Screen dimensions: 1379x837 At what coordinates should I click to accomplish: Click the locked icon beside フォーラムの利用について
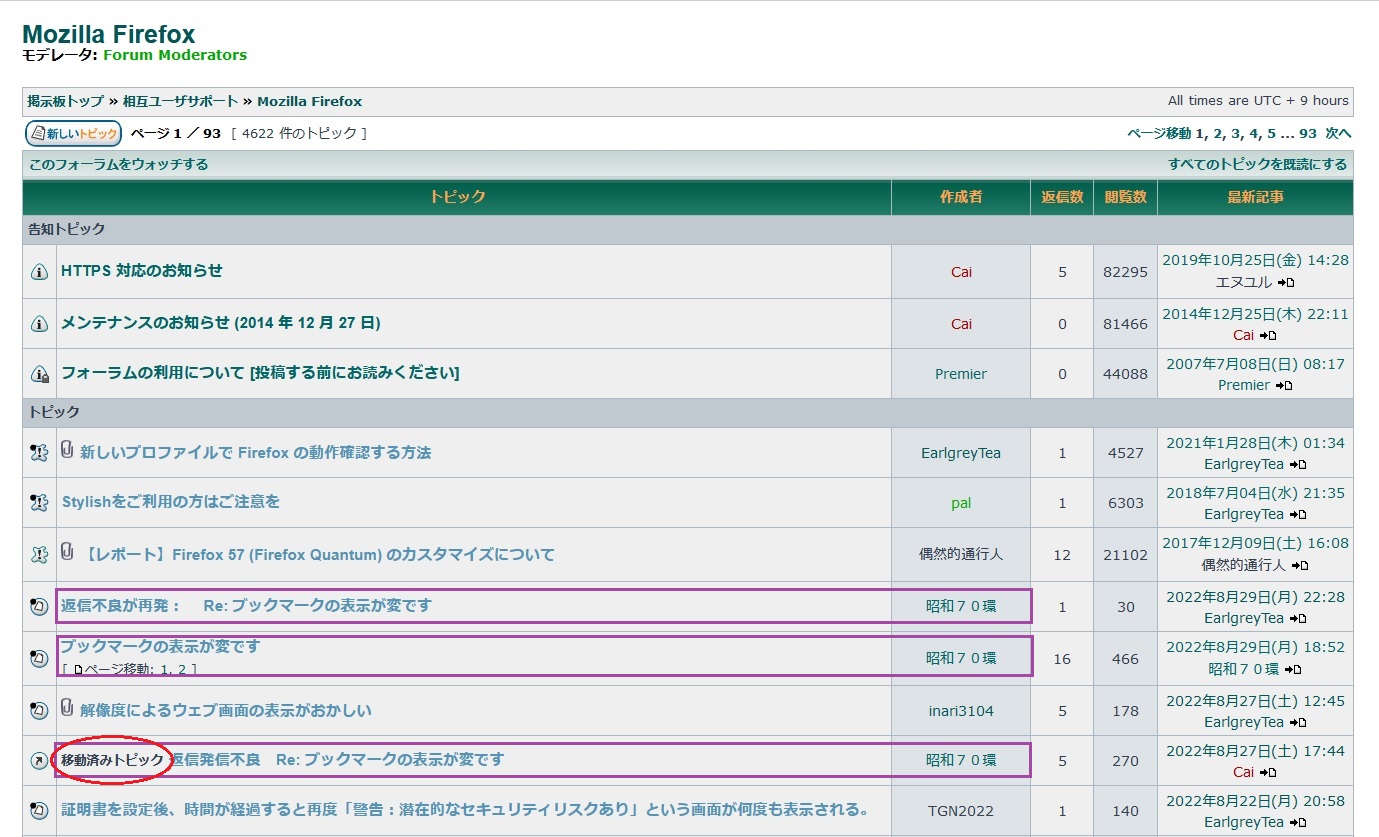click(39, 374)
